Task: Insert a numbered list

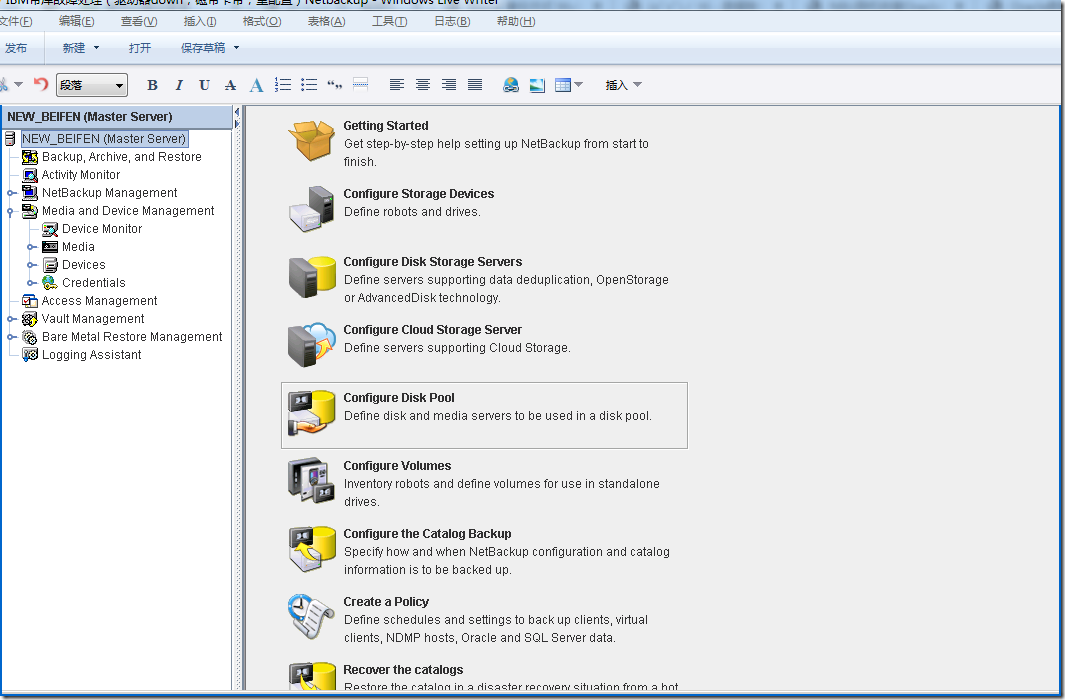Action: [x=283, y=85]
